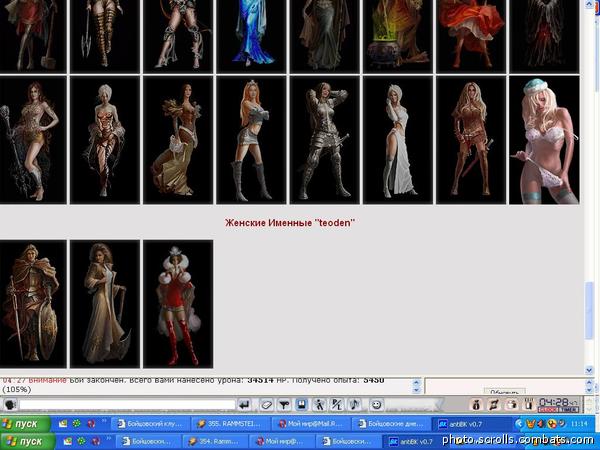Screen dimensions: 600x450
Task: Select the red Santa outfit avatar
Action: click(178, 304)
